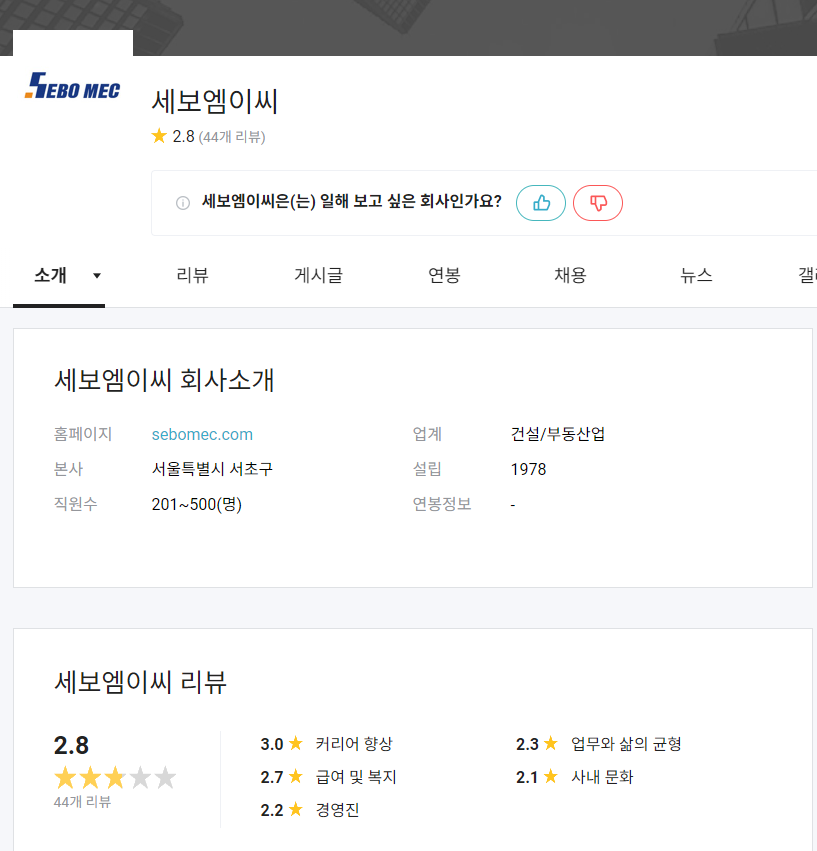Click the 급여 및 복지 label
This screenshot has height=851, width=817.
coord(356,777)
